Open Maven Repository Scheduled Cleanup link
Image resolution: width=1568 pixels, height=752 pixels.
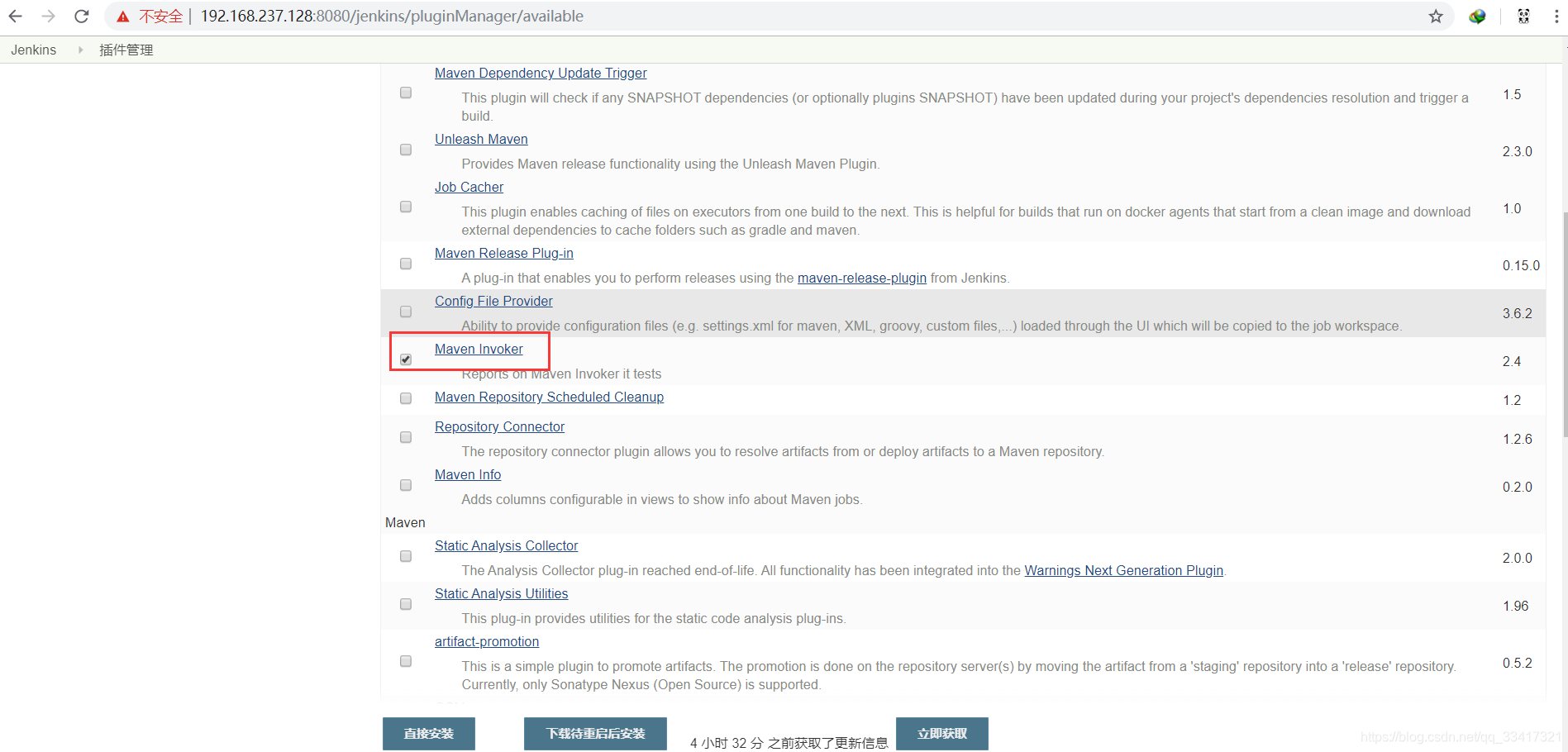(x=549, y=397)
